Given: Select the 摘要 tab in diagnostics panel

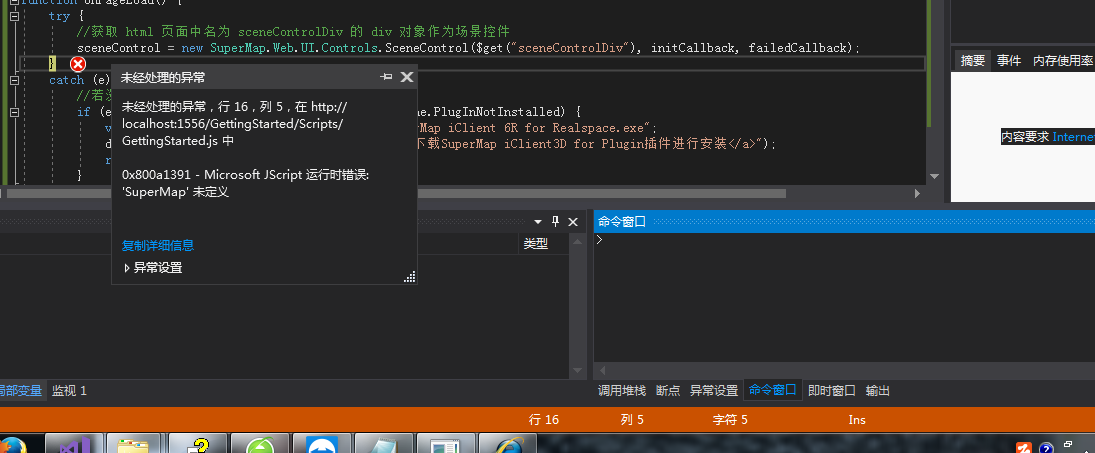Looking at the screenshot, I should tap(973, 61).
